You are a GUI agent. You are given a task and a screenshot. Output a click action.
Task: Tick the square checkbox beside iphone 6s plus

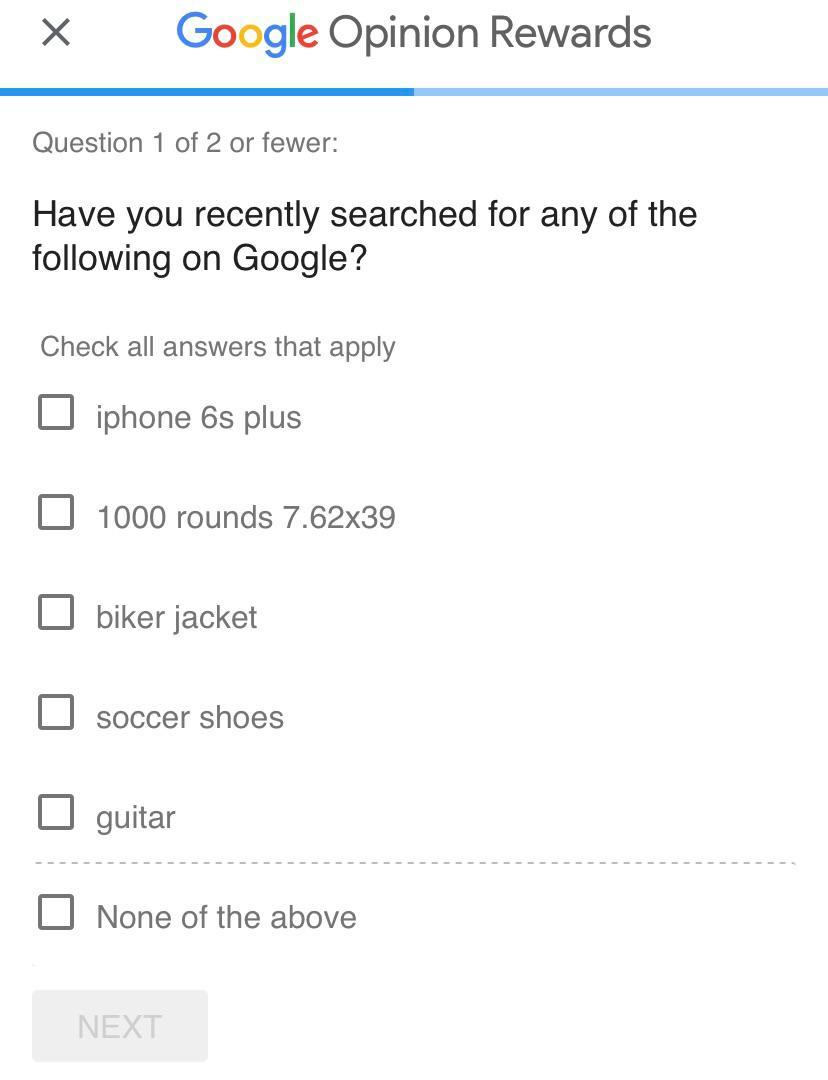click(56, 412)
